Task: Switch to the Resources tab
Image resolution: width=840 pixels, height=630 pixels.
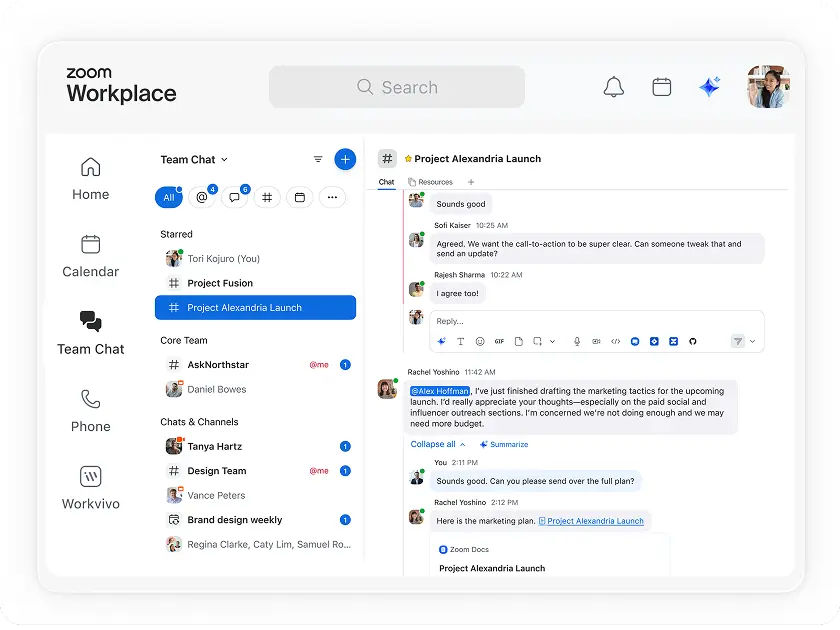Action: pos(436,182)
